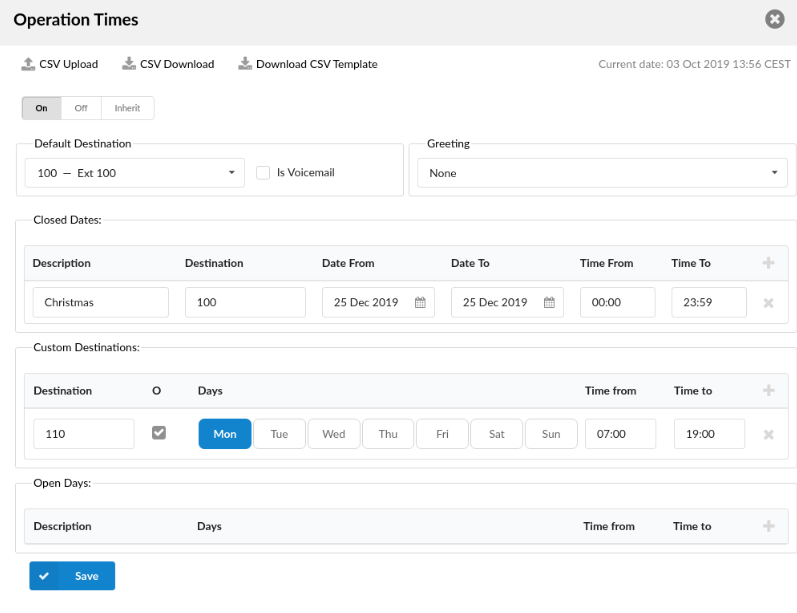Add a new Open Days entry
The image size is (797, 613).
pyautogui.click(x=769, y=526)
